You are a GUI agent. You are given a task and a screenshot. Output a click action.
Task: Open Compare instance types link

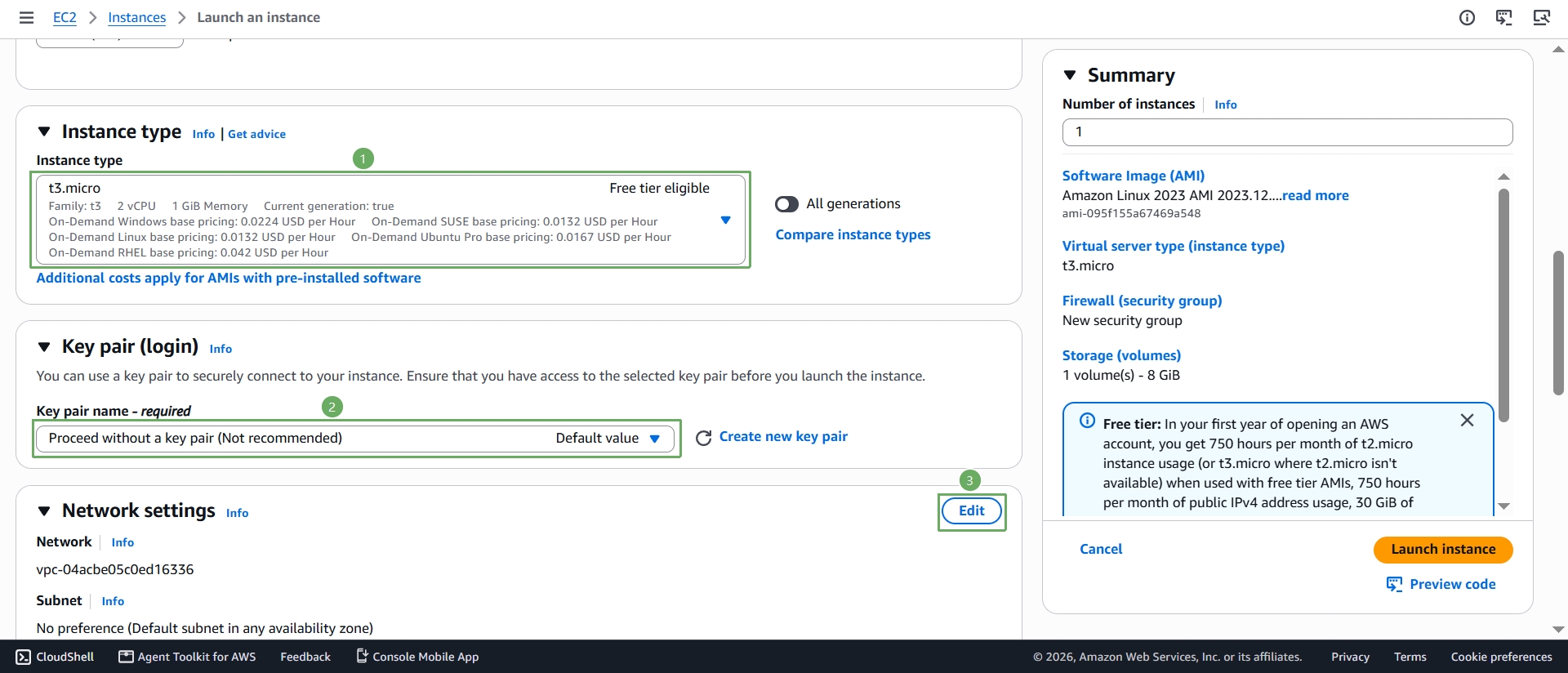click(853, 234)
